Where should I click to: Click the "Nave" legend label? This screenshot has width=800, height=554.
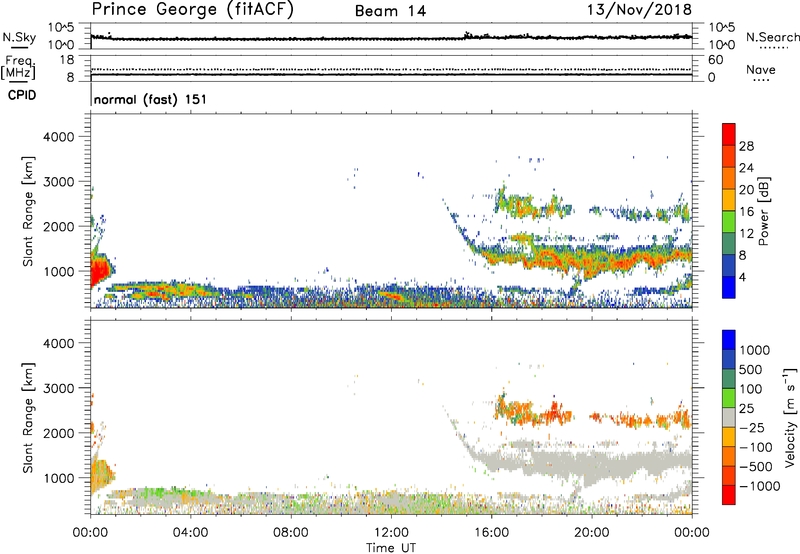click(761, 69)
